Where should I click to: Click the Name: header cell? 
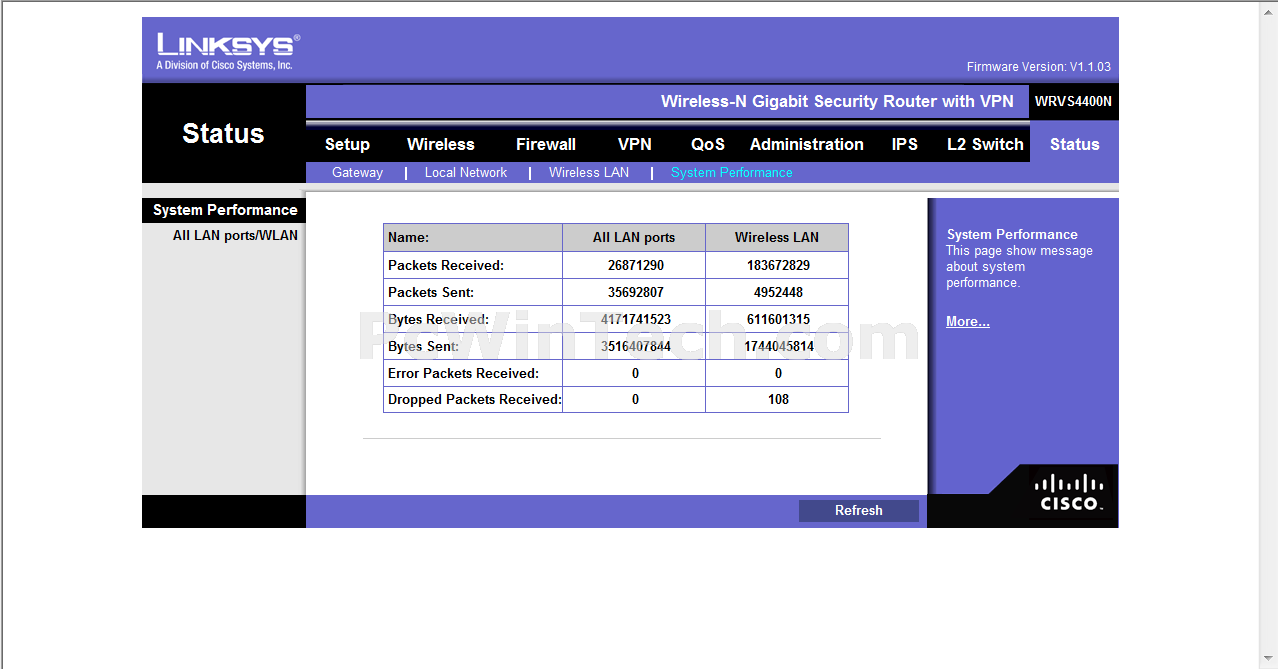click(x=473, y=237)
